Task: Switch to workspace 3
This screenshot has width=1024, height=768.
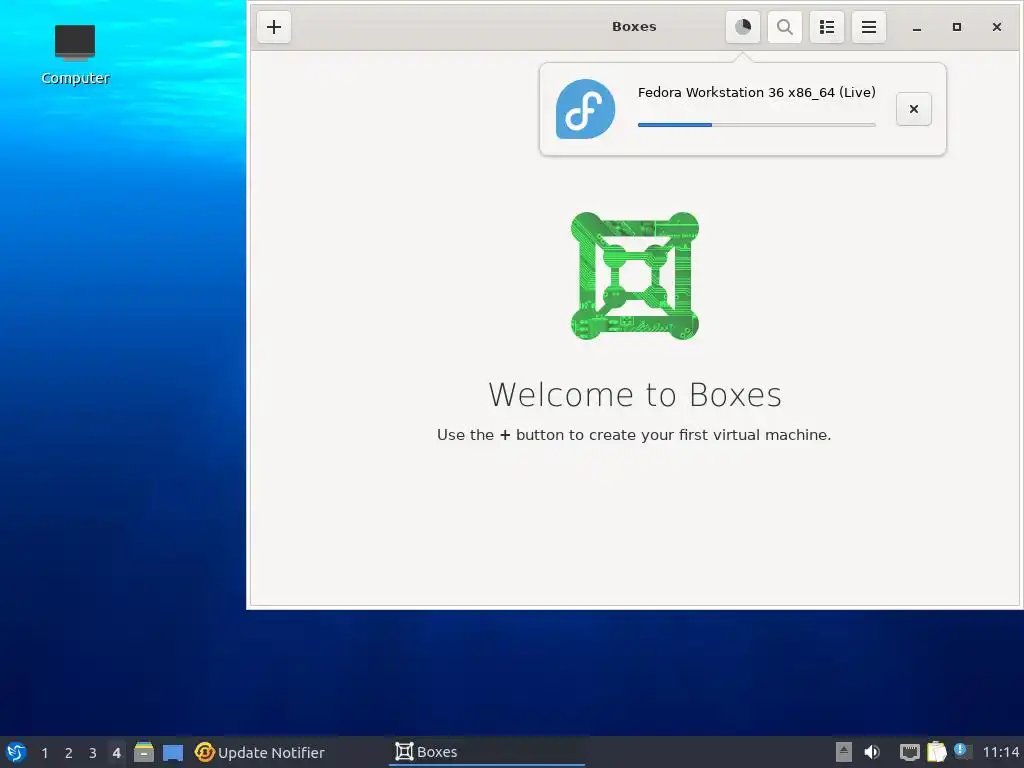Action: click(x=93, y=753)
